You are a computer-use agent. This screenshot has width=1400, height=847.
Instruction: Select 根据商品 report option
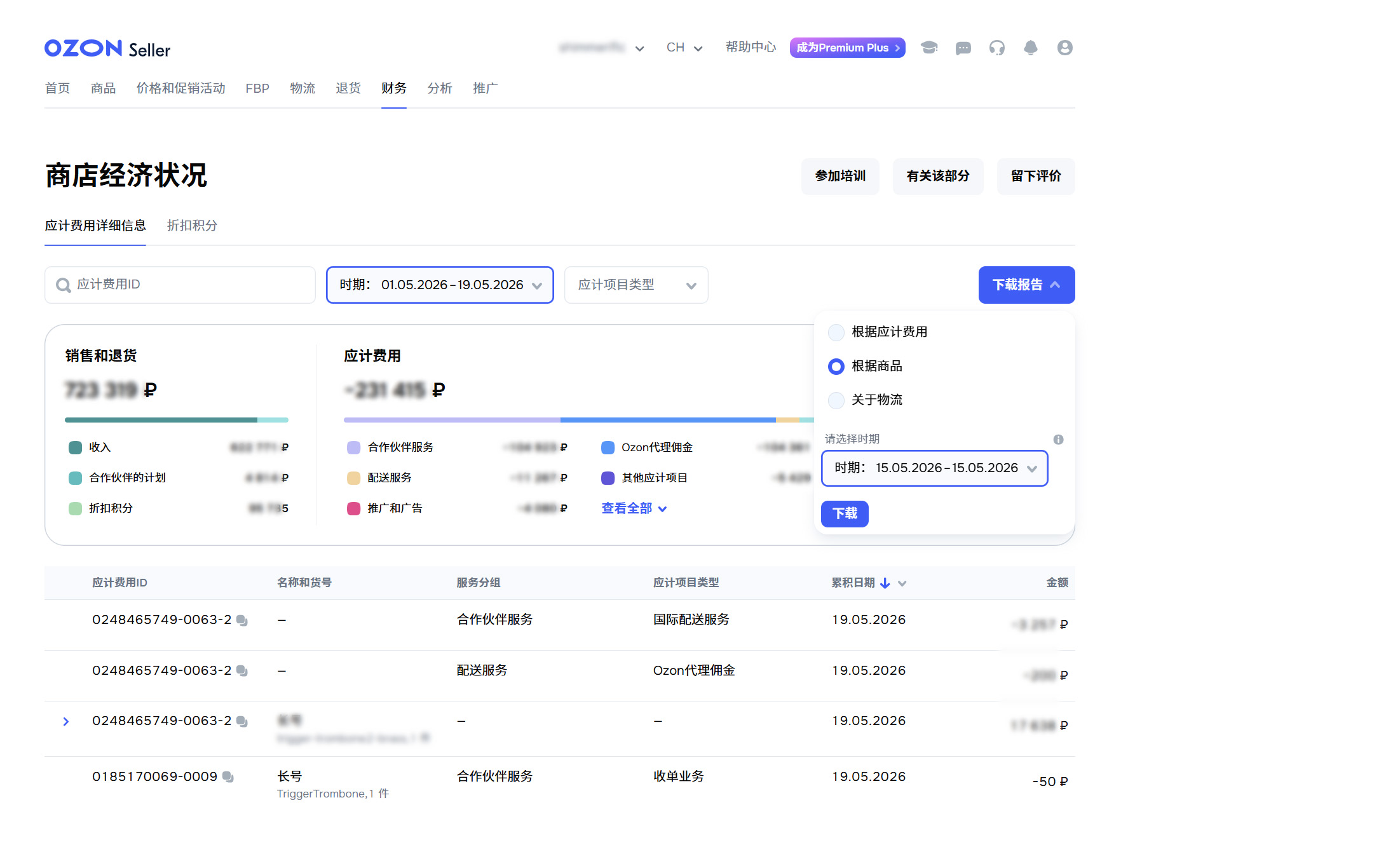[x=836, y=366]
